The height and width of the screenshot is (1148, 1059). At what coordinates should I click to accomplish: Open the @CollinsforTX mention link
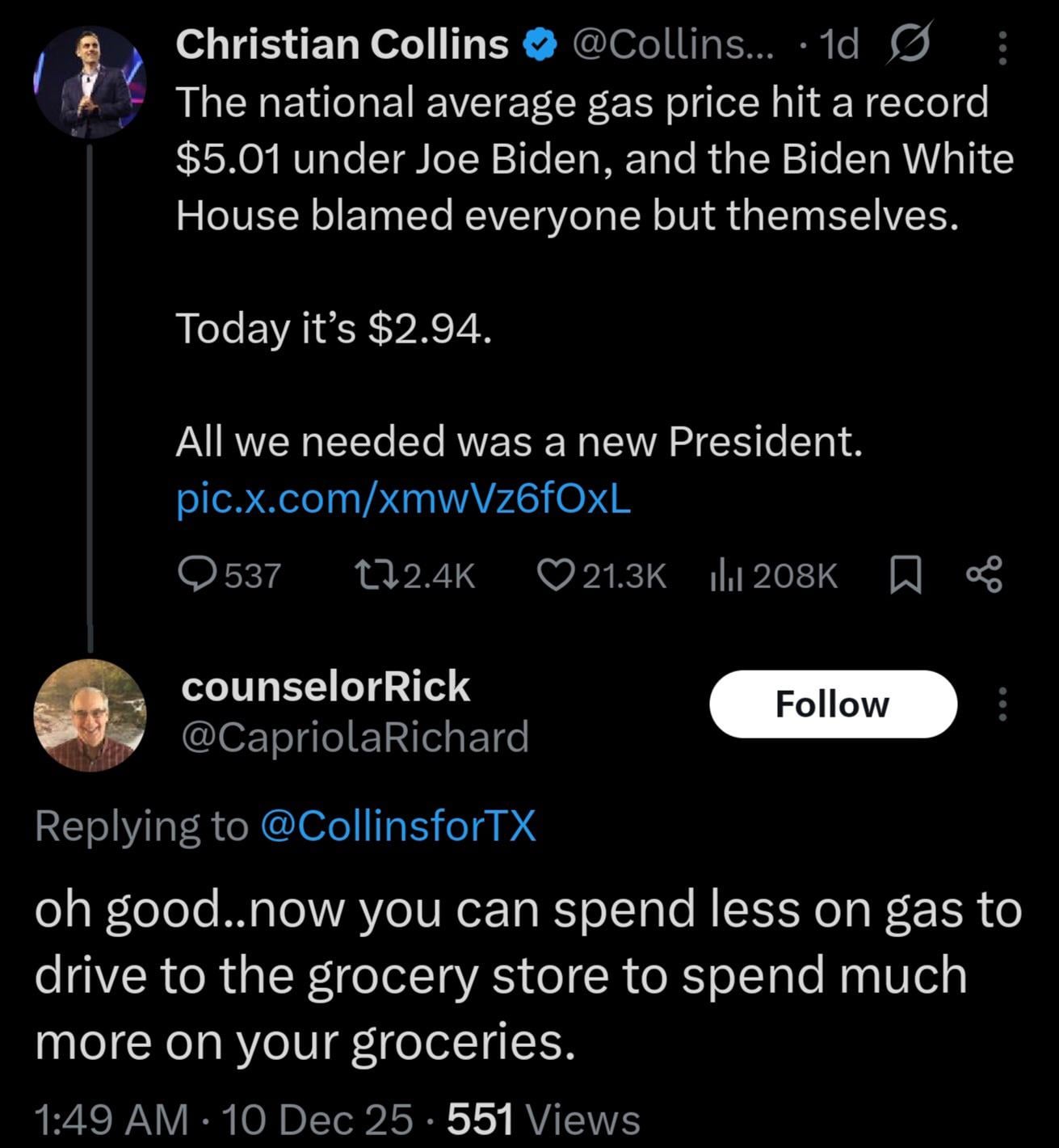coord(398,826)
